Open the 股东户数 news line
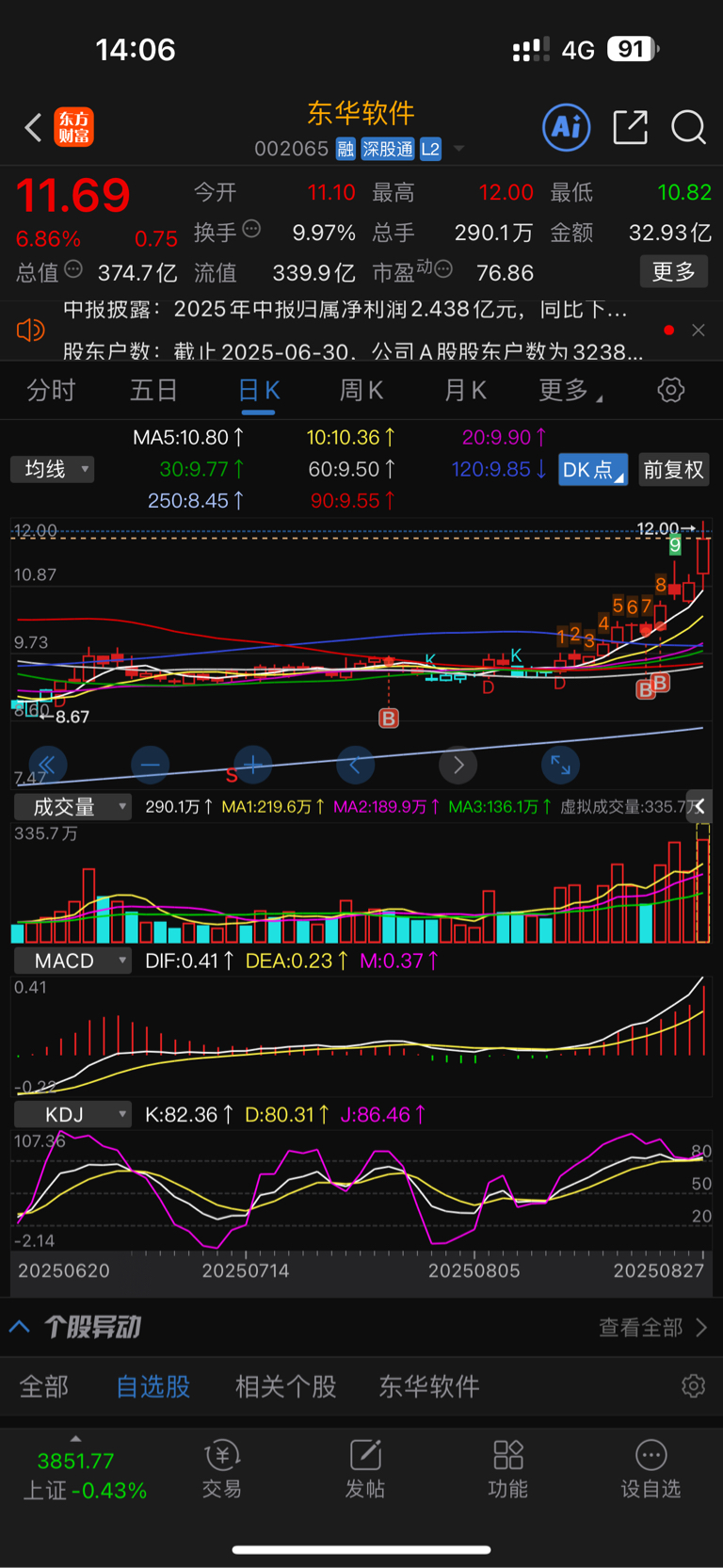 (x=353, y=351)
